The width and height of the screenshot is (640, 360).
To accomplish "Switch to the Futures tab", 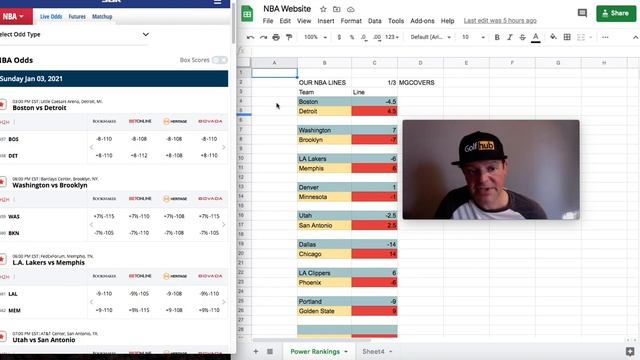I will click(x=77, y=16).
